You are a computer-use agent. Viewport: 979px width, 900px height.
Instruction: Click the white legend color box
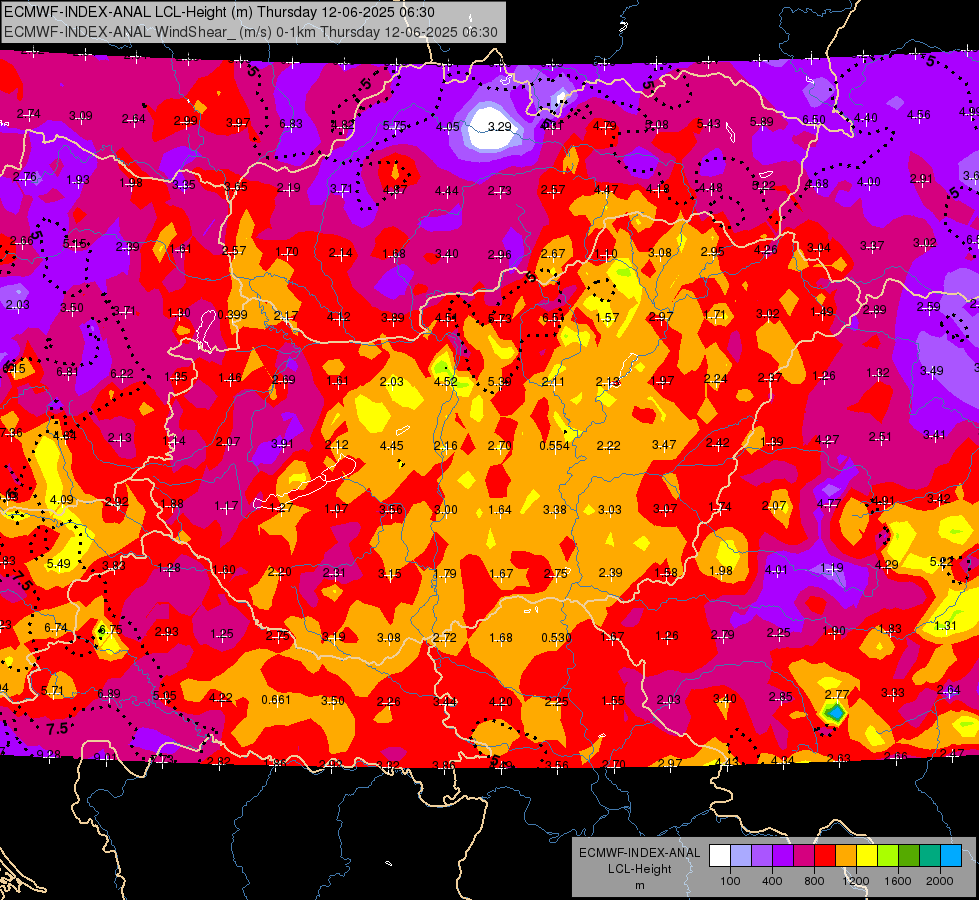pyautogui.click(x=720, y=856)
